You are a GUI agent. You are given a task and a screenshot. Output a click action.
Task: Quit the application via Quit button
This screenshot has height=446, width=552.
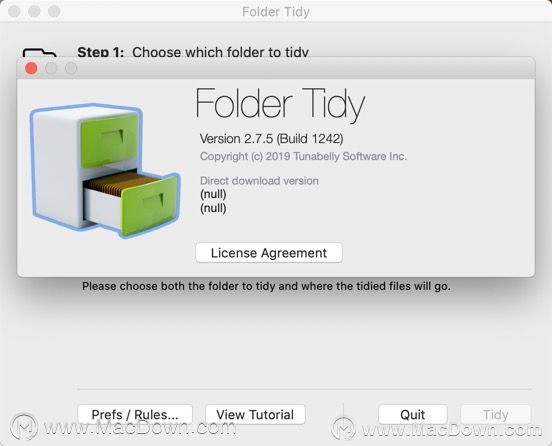(413, 414)
